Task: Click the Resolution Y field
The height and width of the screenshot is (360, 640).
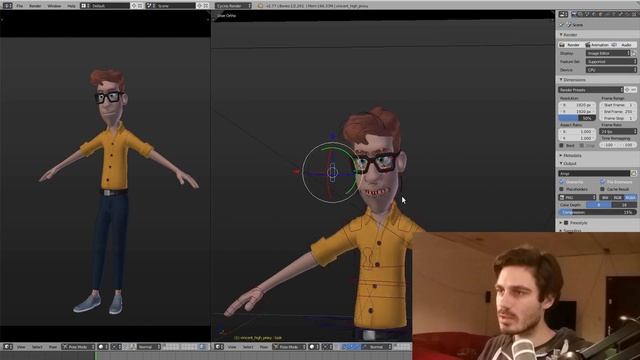Action: 577,111
